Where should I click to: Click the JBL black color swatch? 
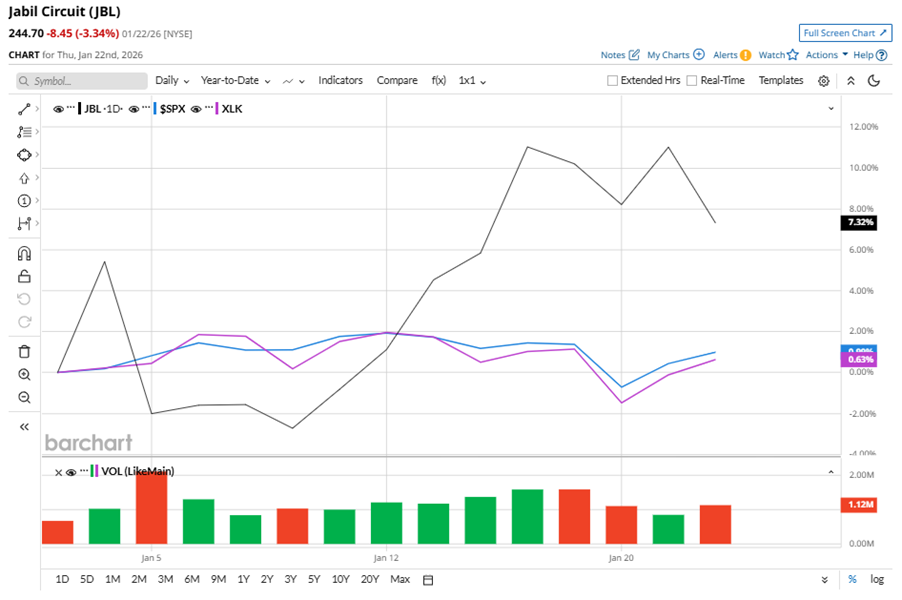79,109
